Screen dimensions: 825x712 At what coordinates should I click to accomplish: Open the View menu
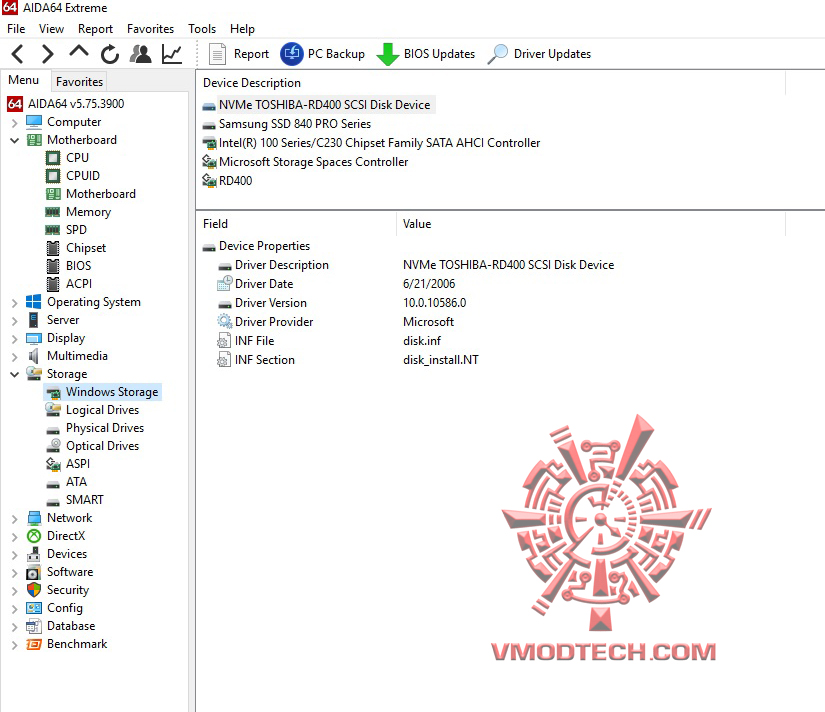tap(51, 29)
